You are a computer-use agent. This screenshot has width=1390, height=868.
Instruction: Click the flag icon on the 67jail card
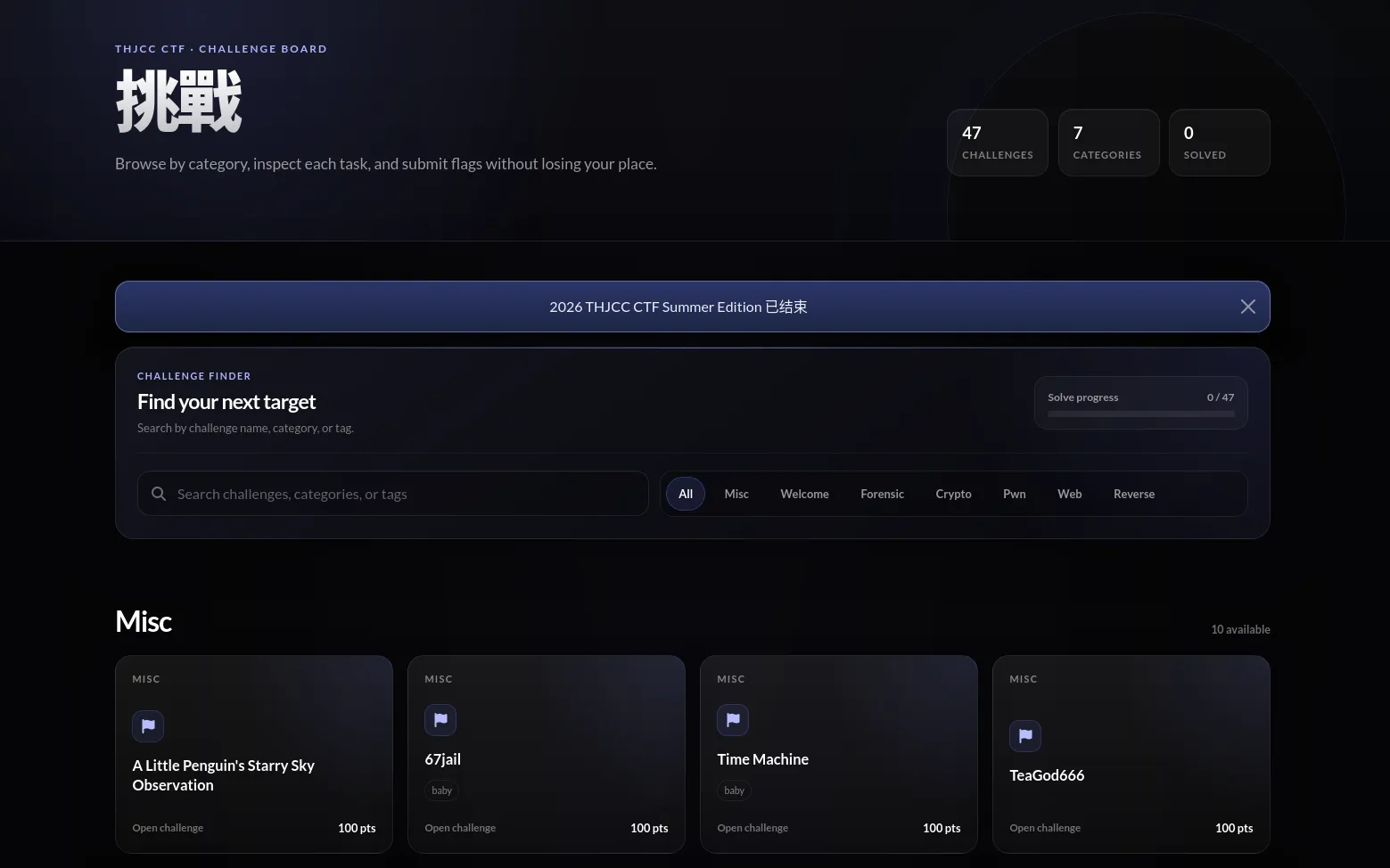[440, 720]
